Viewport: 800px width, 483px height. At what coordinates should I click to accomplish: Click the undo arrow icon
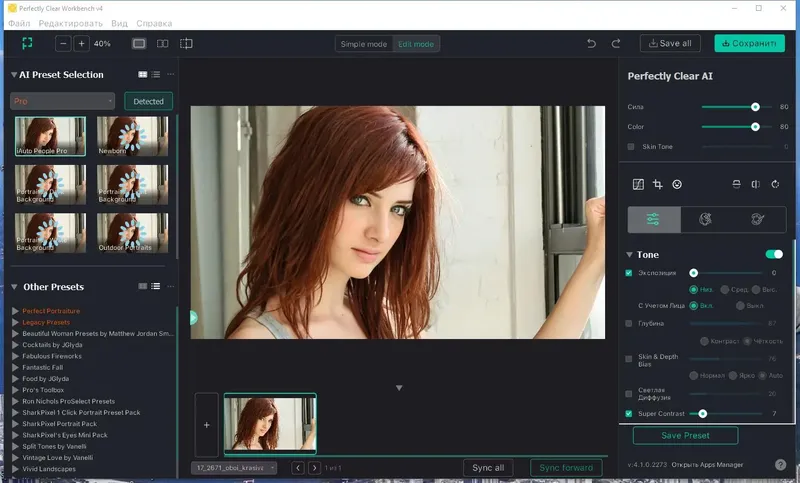coord(591,44)
